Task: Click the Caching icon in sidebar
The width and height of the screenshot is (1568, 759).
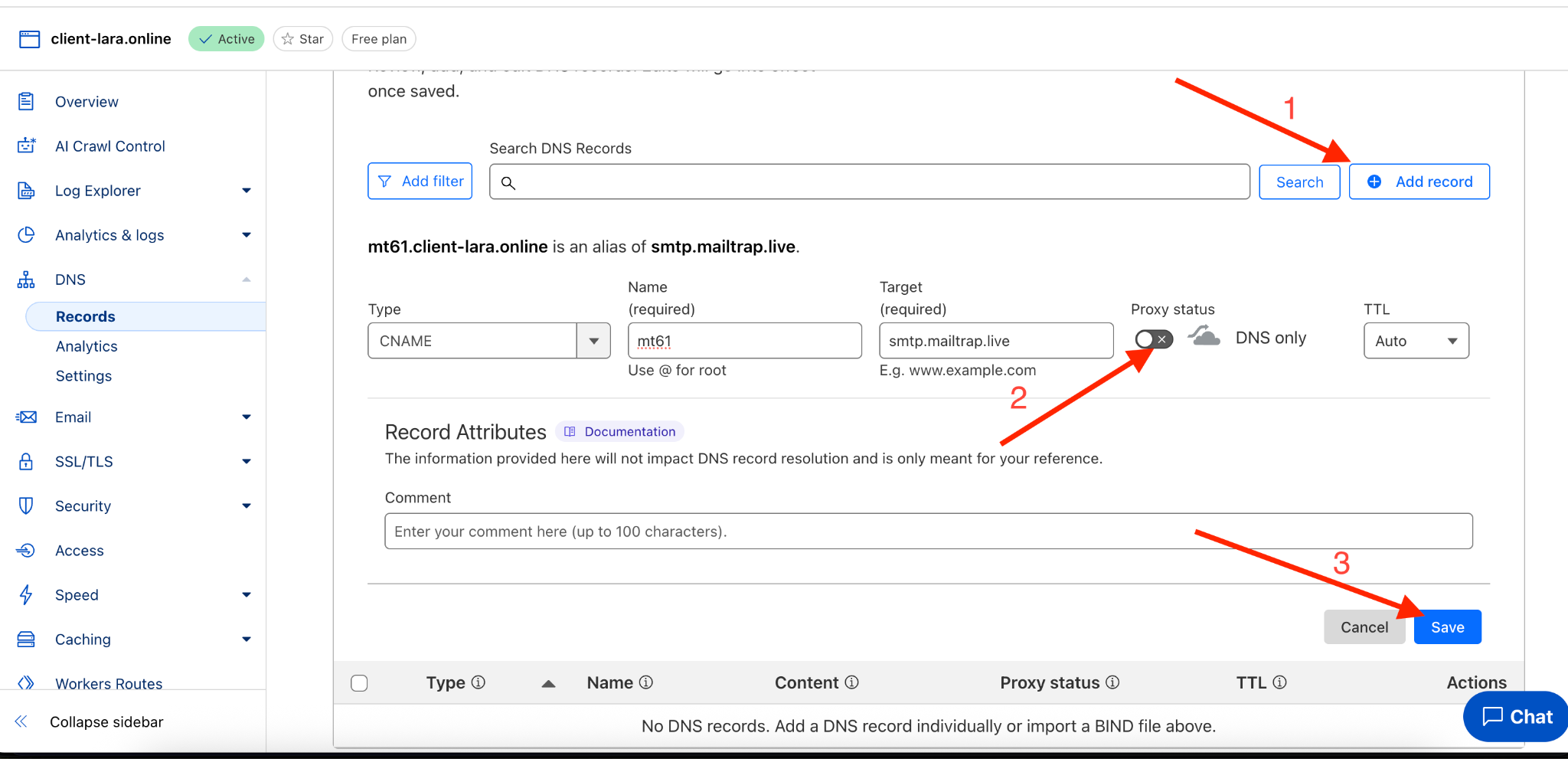Action: [x=26, y=639]
